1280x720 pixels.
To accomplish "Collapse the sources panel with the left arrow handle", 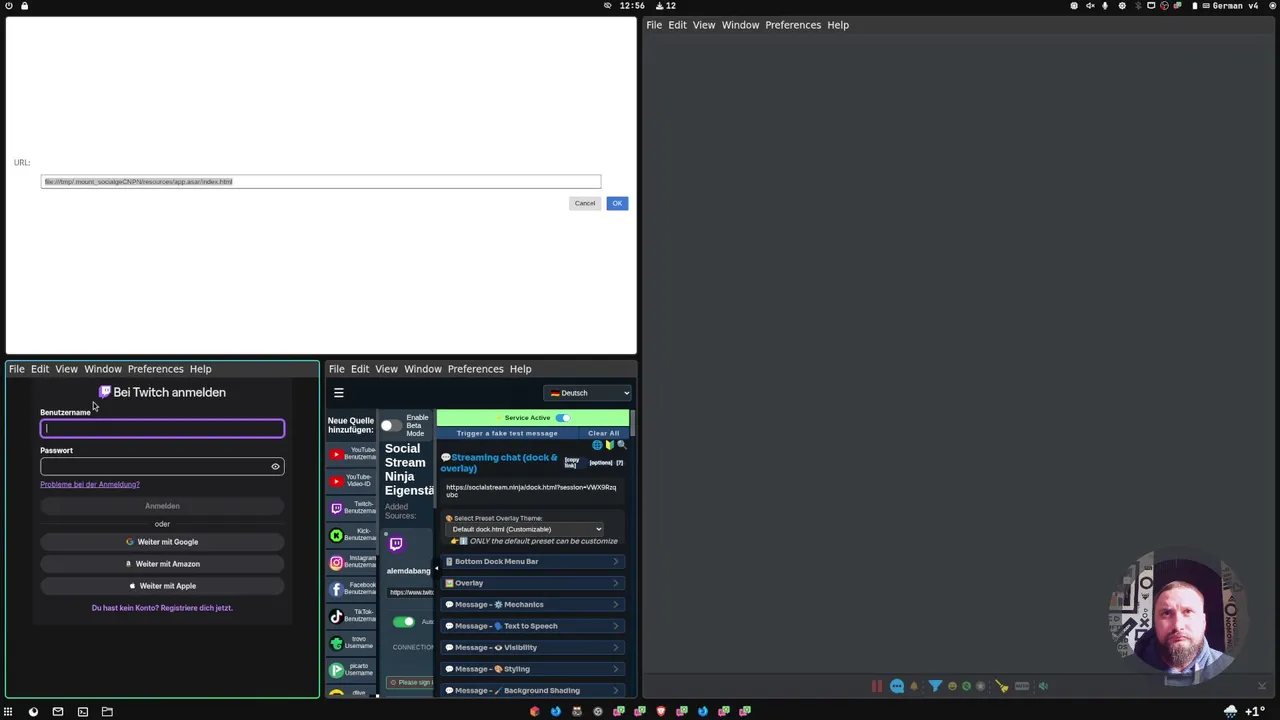I will [436, 569].
